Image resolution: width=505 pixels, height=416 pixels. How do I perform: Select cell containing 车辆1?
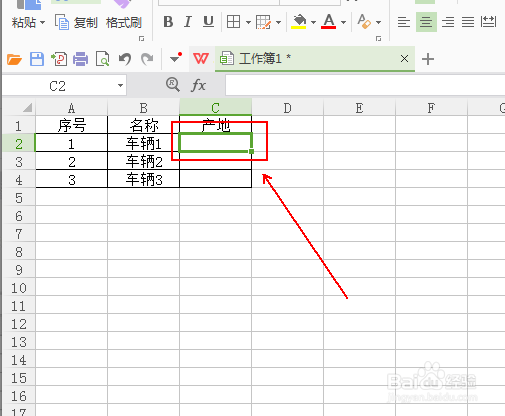[x=144, y=143]
